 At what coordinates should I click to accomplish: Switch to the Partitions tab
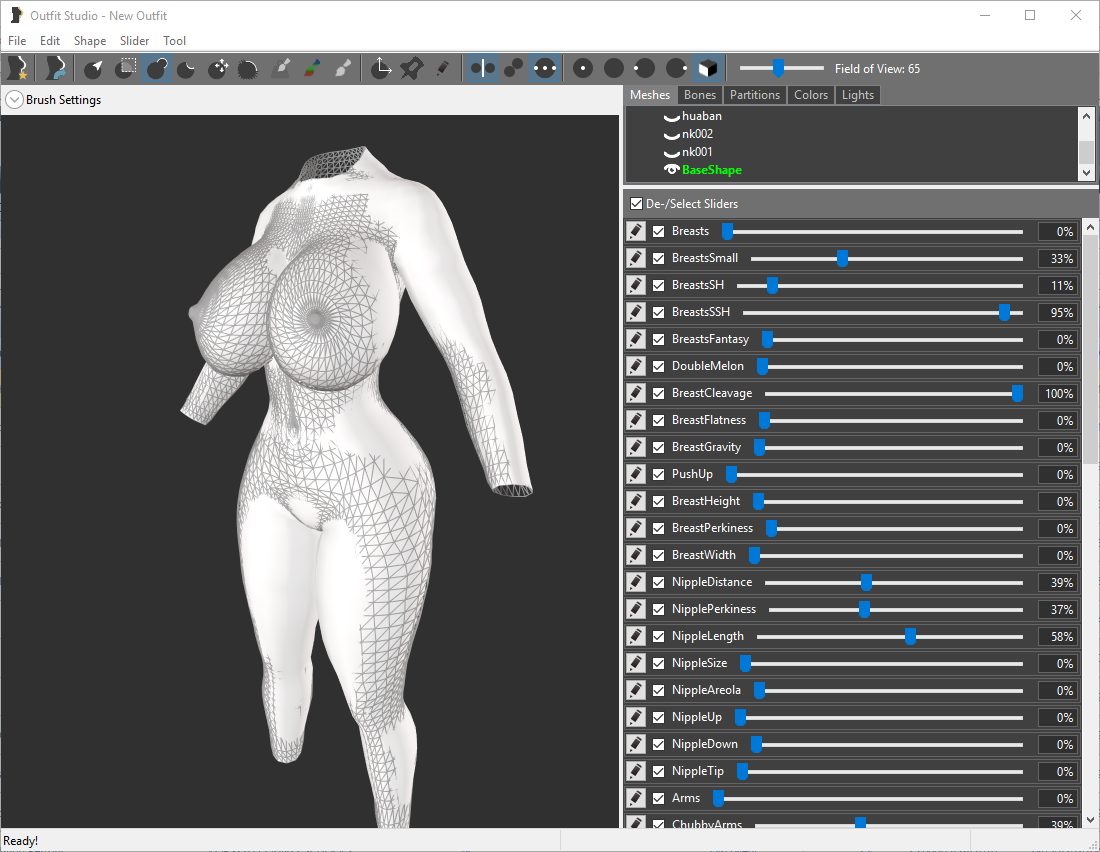coord(754,95)
